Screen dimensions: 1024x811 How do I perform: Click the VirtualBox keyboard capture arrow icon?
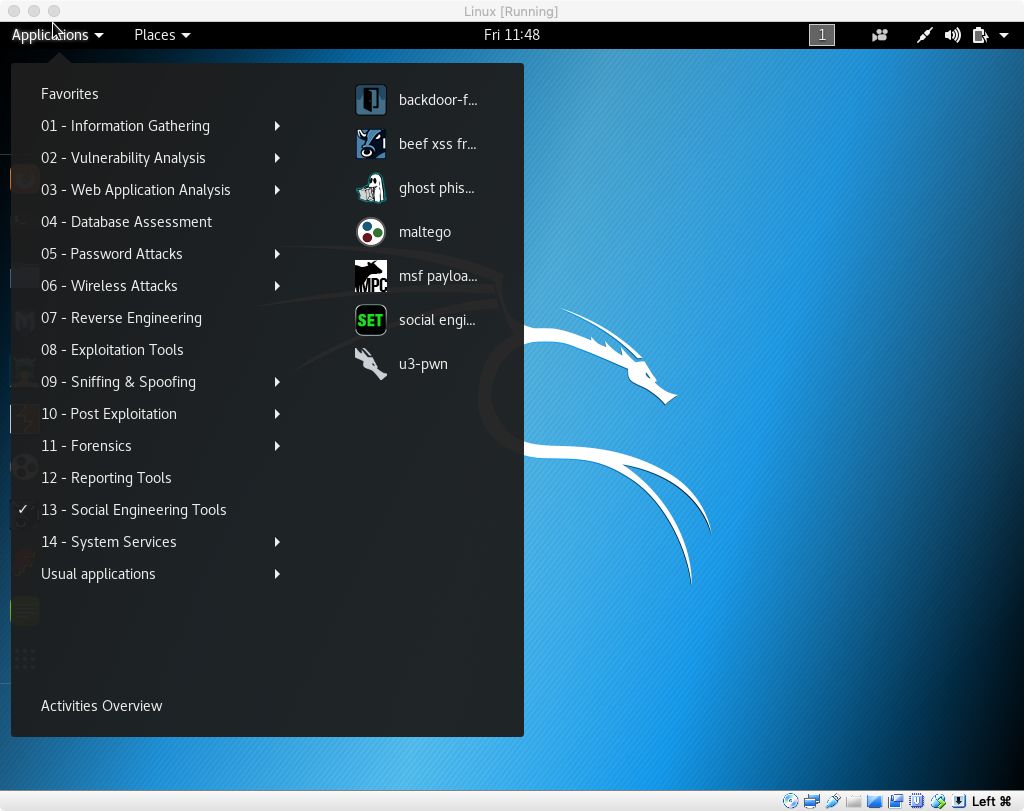[x=959, y=801]
